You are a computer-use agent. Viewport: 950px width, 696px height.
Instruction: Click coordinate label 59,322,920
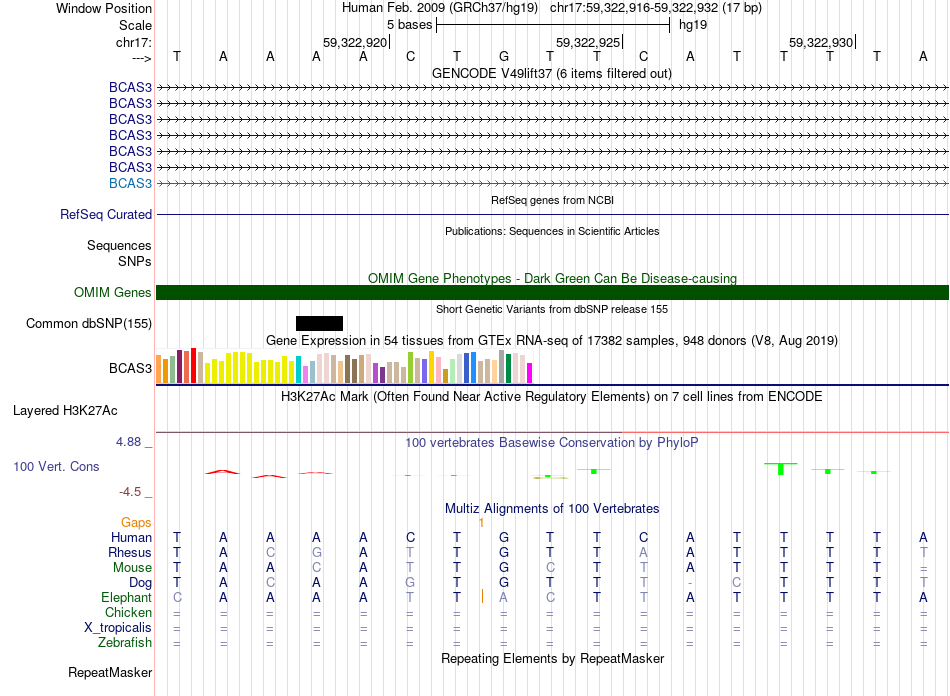pyautogui.click(x=355, y=42)
